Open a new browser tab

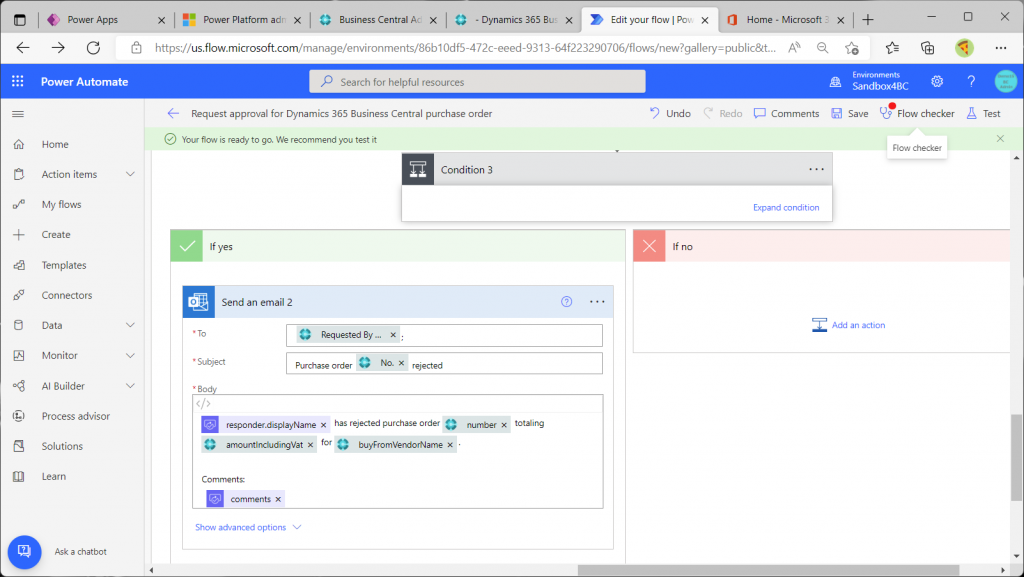point(868,20)
